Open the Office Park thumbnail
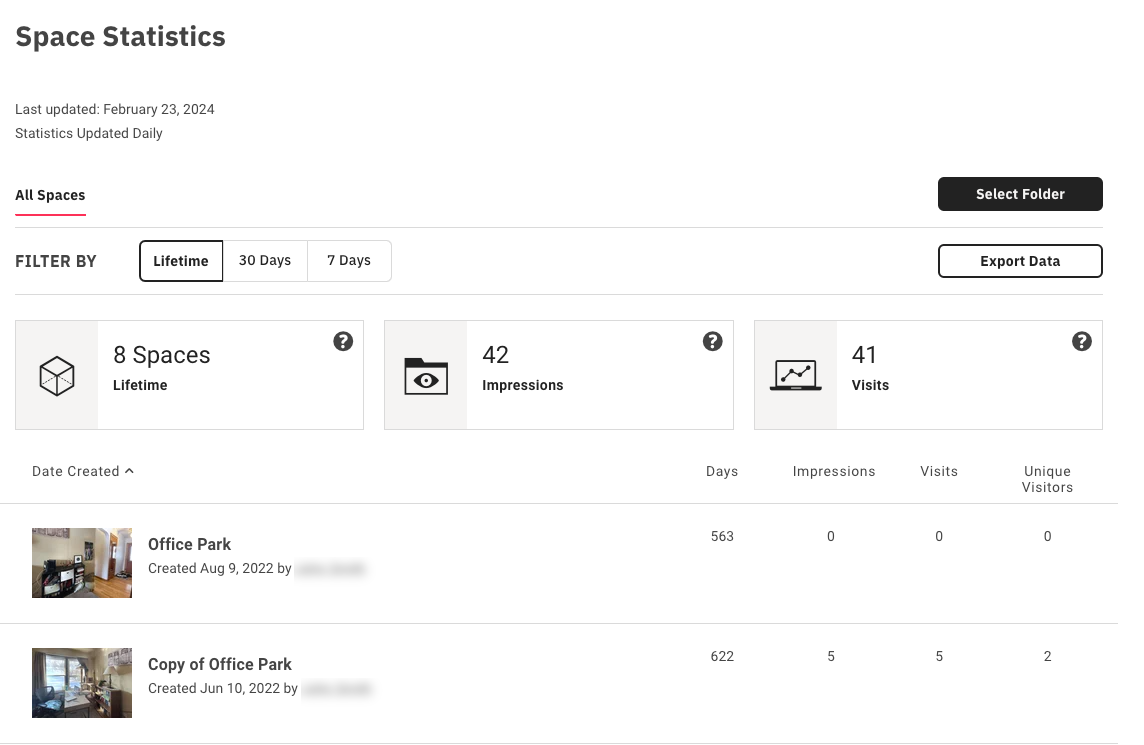Image resolution: width=1144 pixels, height=745 pixels. (82, 563)
